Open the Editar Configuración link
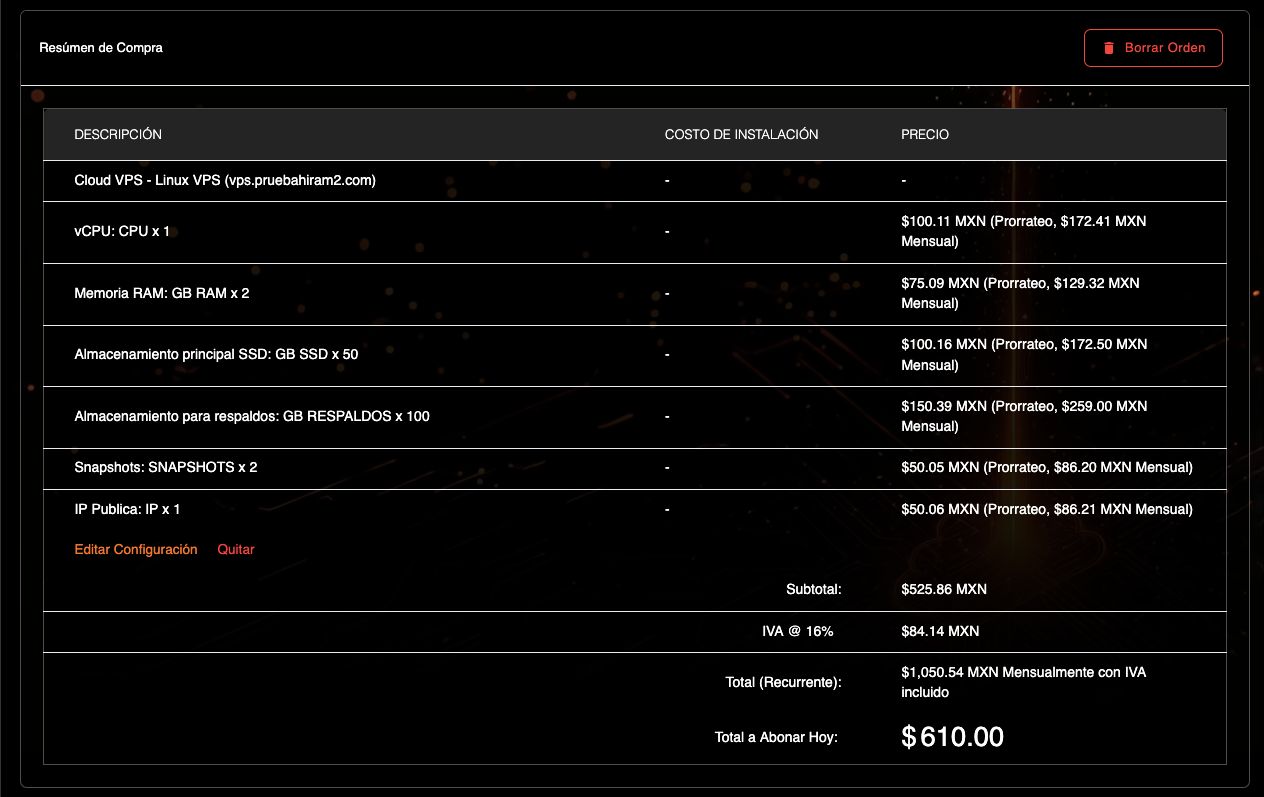The height and width of the screenshot is (797, 1264). point(136,550)
